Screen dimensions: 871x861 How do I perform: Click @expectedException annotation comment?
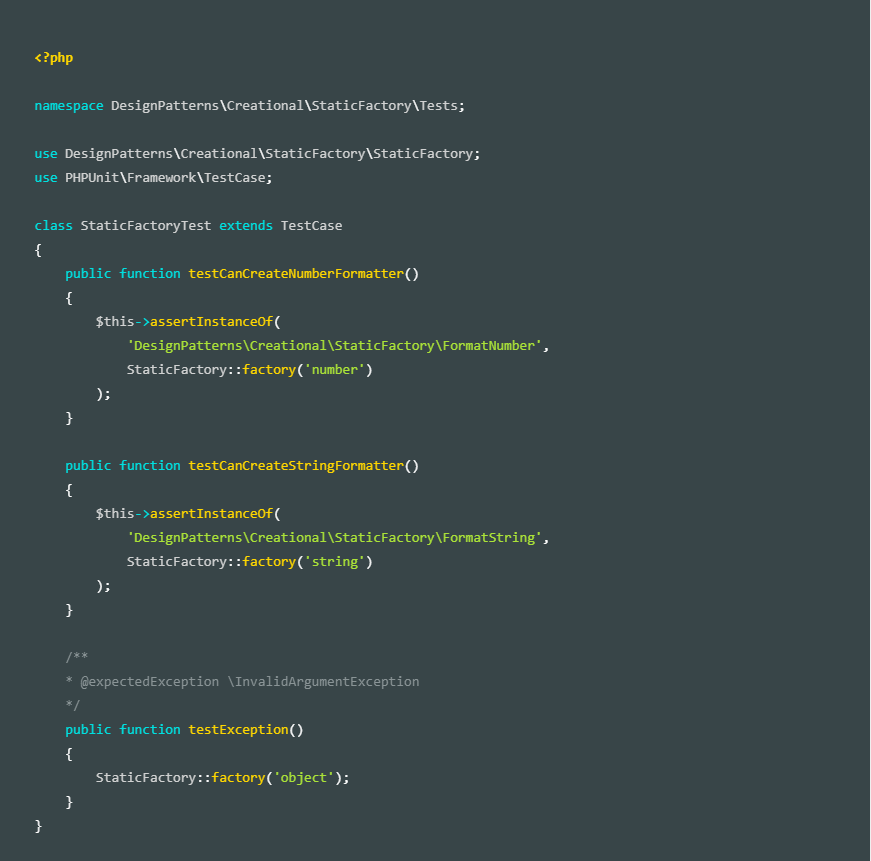[x=242, y=682]
